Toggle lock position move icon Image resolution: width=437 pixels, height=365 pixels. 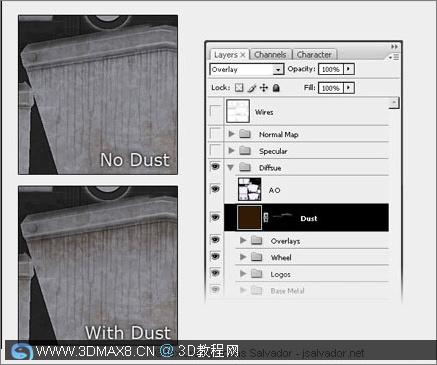coord(264,88)
